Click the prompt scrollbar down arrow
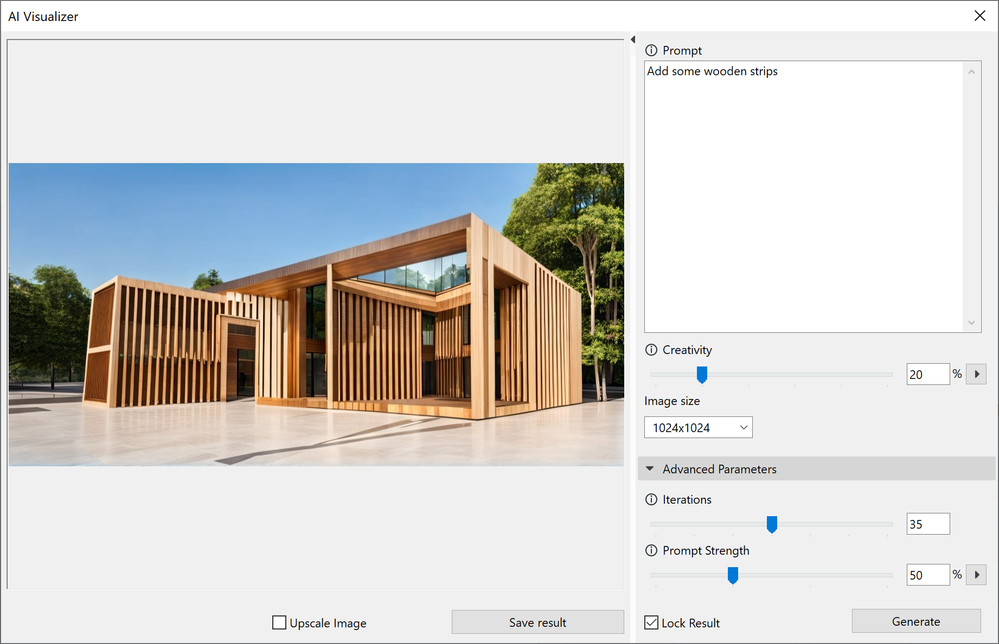The height and width of the screenshot is (644, 999). point(972,323)
